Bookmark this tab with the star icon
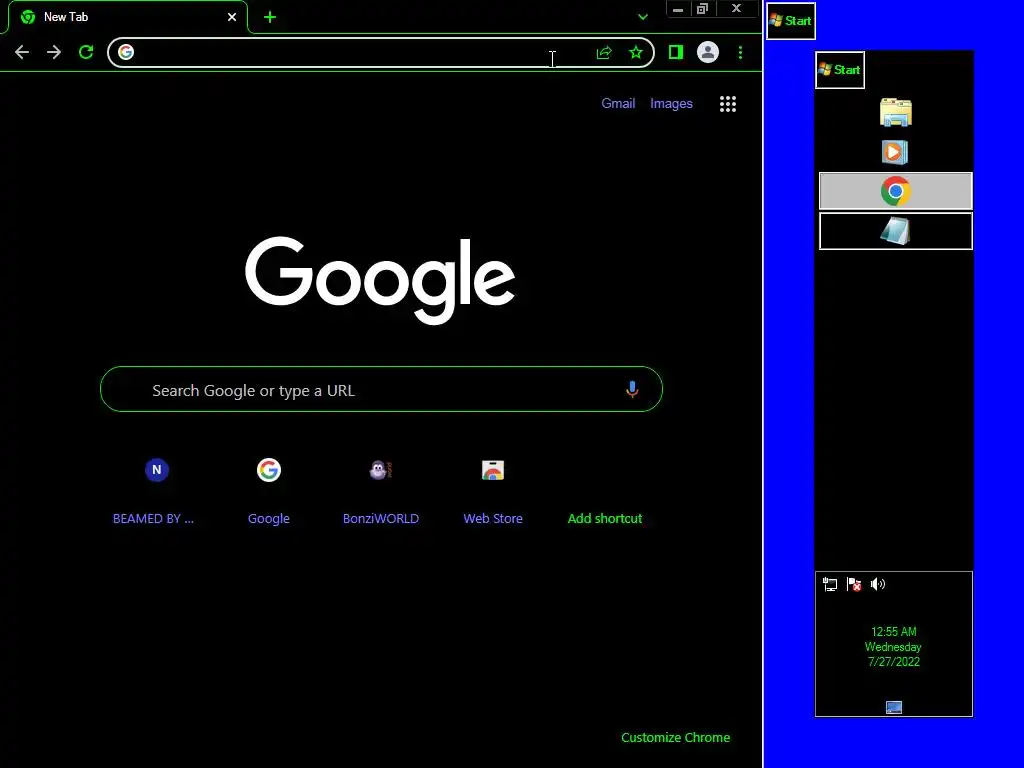The height and width of the screenshot is (768, 1024). (x=635, y=52)
